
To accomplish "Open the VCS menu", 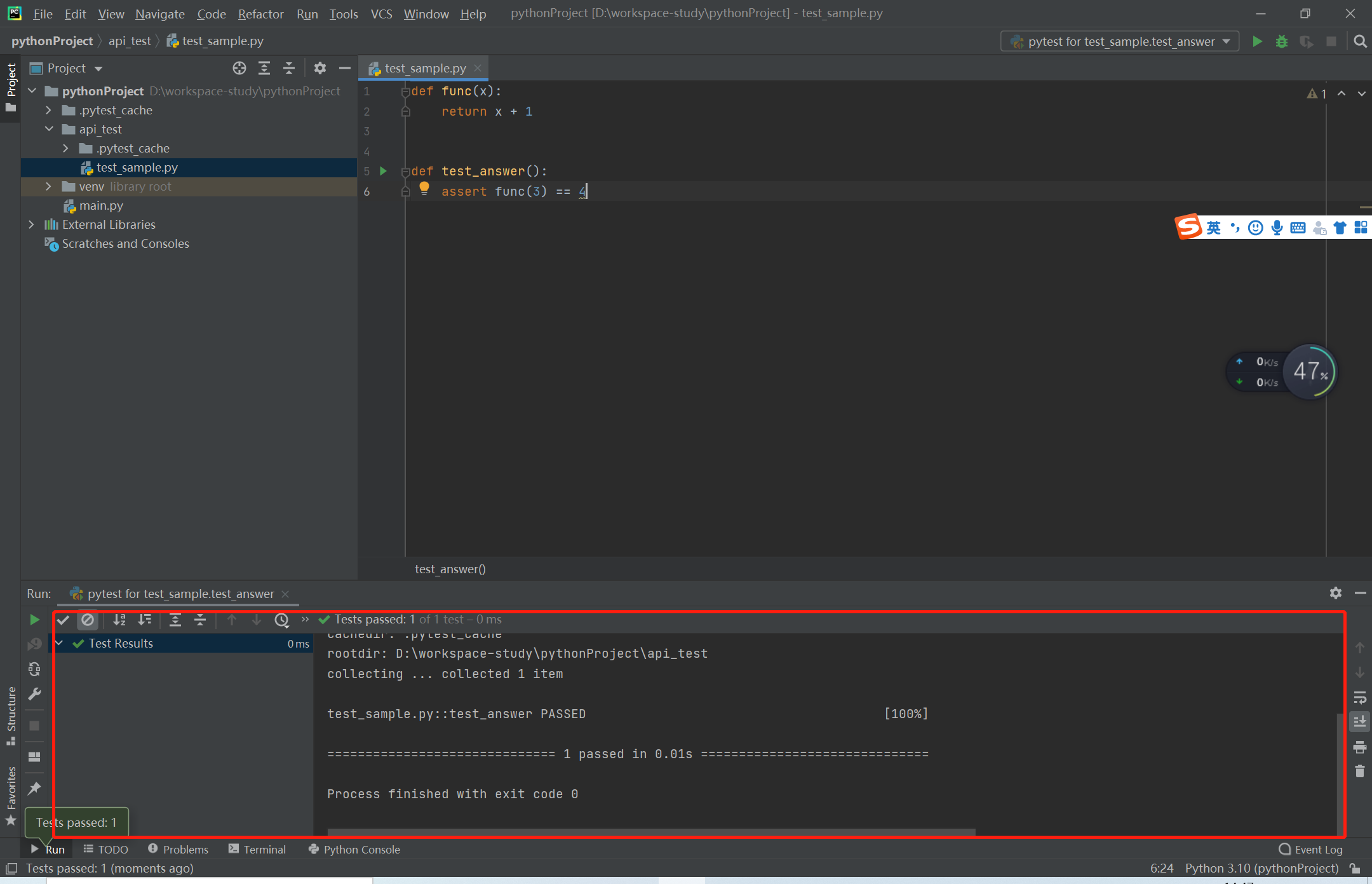I will click(381, 13).
